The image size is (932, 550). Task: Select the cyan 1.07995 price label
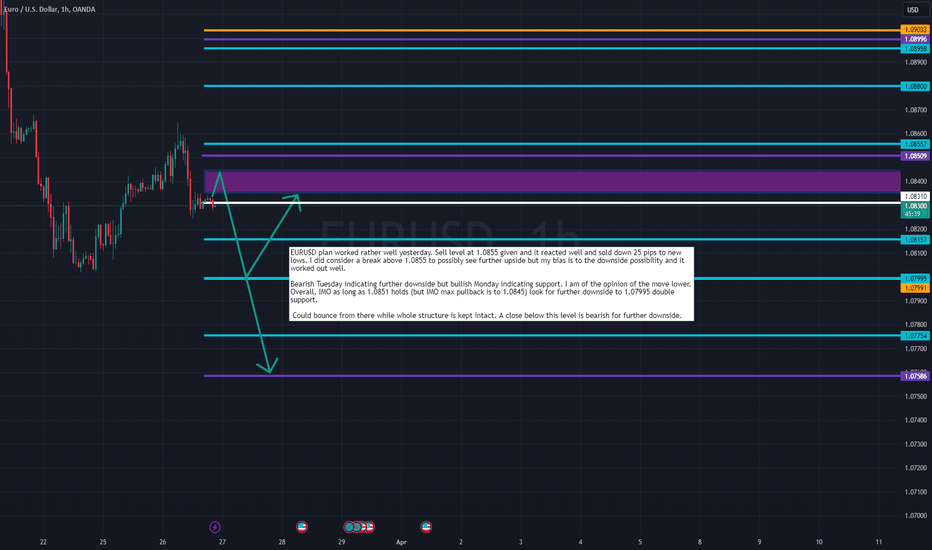coord(915,278)
